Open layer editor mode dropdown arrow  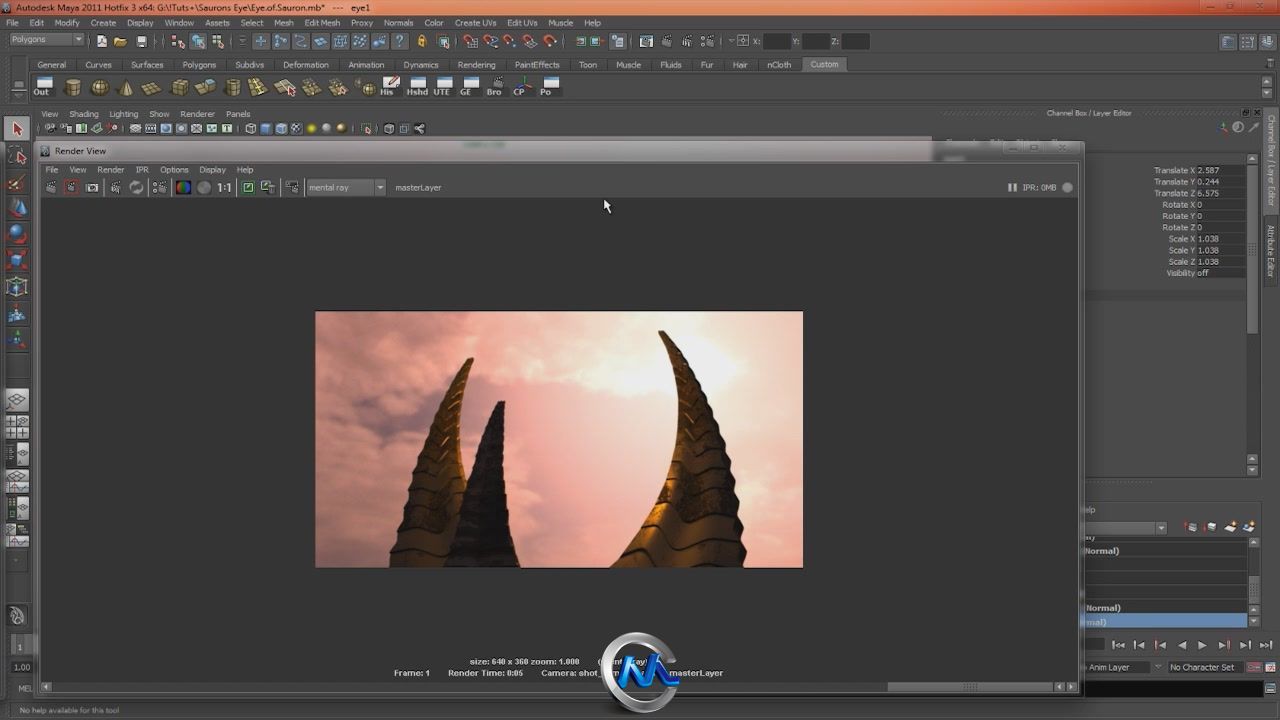pos(1161,528)
